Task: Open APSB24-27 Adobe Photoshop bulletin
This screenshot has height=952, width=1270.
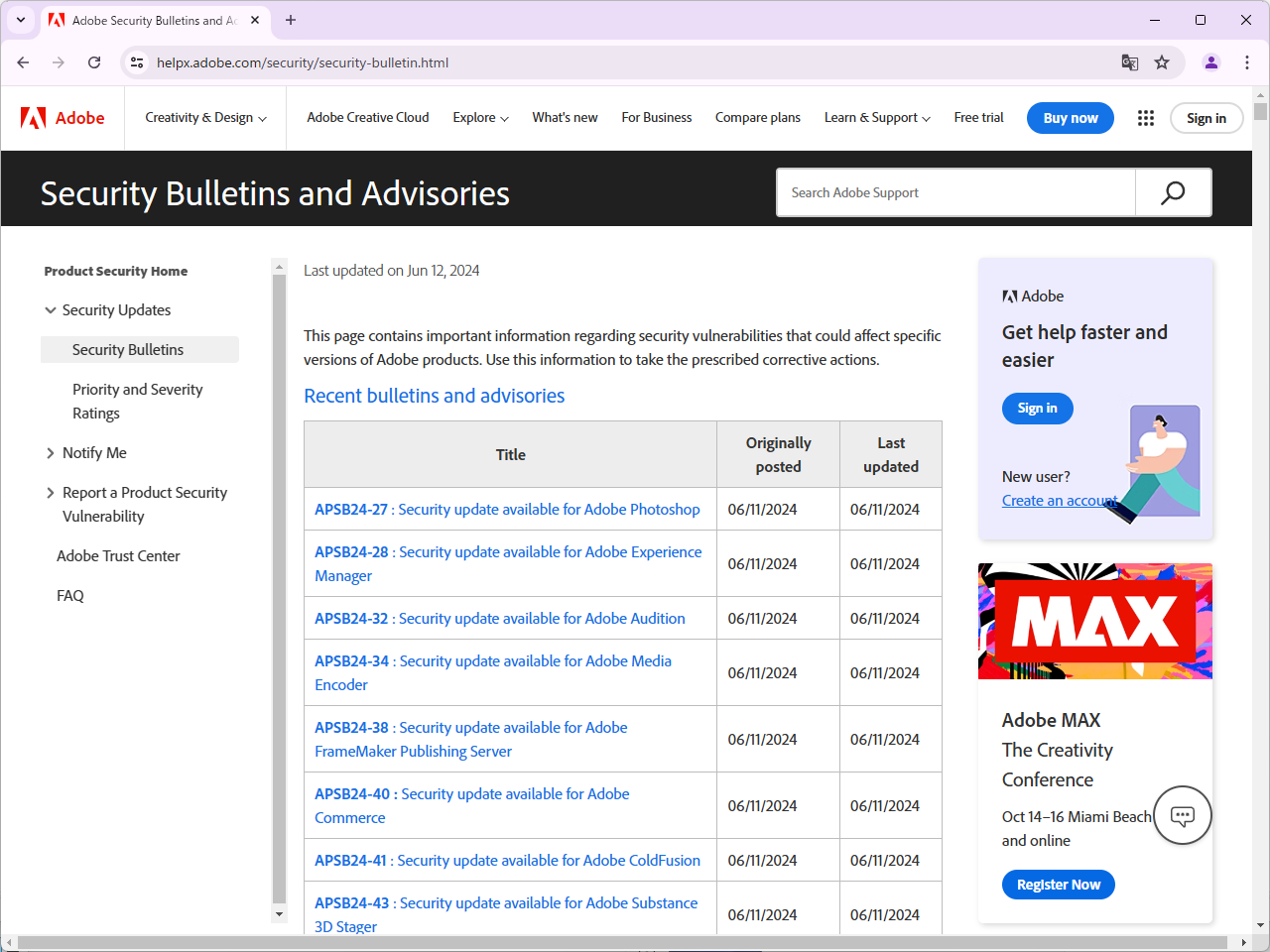Action: (x=507, y=510)
